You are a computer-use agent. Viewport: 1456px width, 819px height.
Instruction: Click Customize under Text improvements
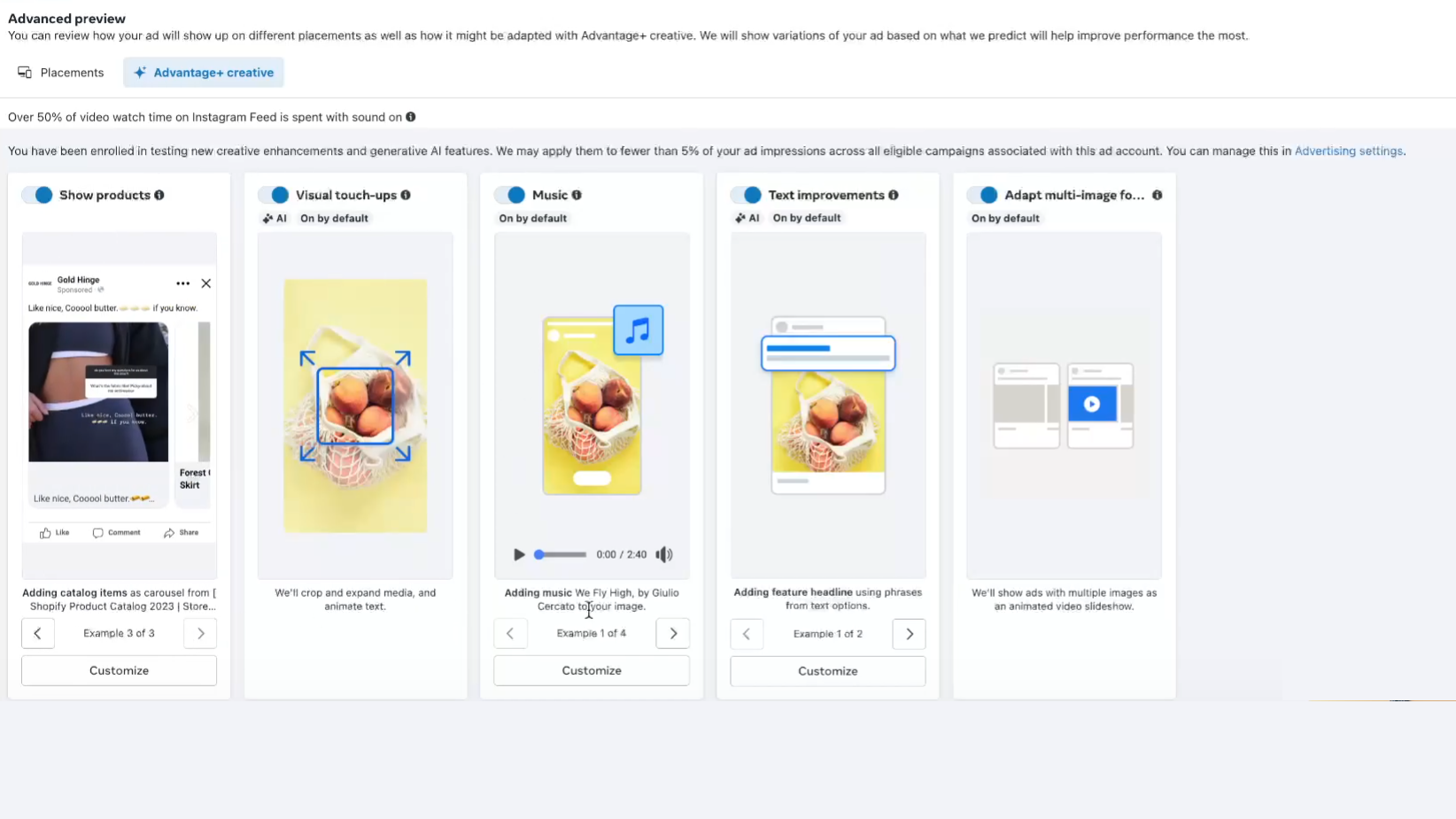[x=828, y=671]
